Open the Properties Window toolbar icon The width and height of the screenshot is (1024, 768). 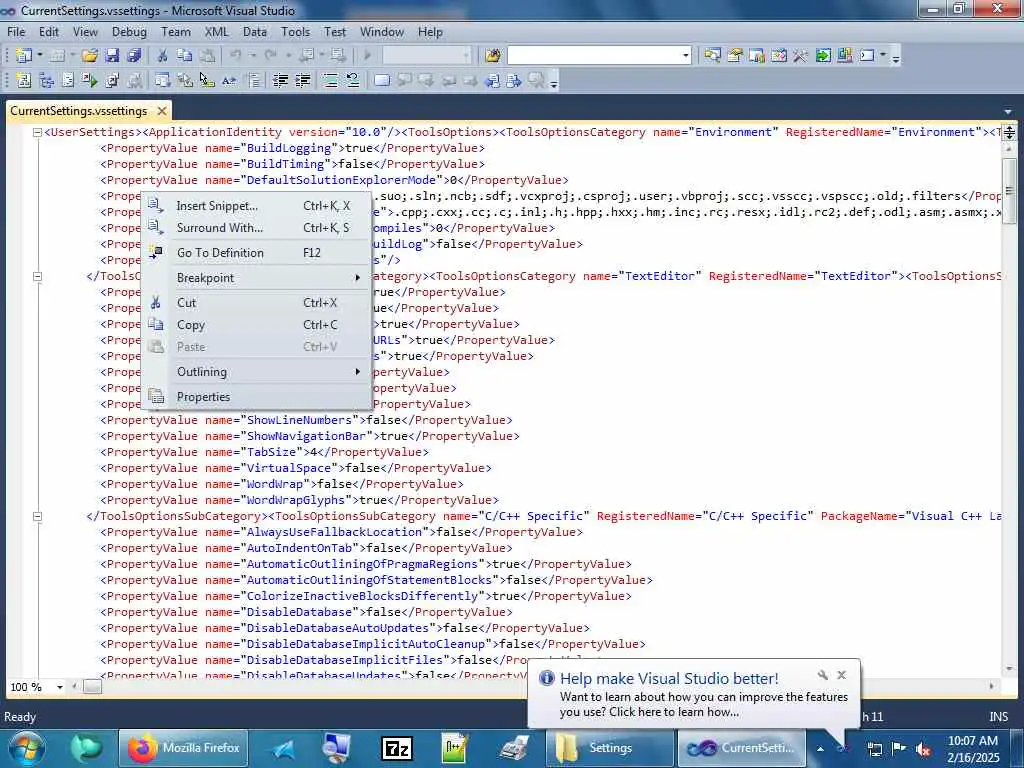tap(735, 56)
